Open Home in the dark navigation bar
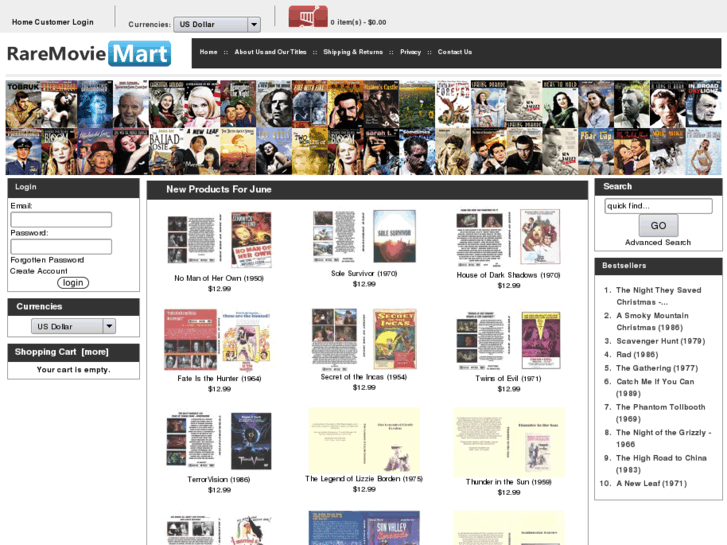 (x=209, y=52)
